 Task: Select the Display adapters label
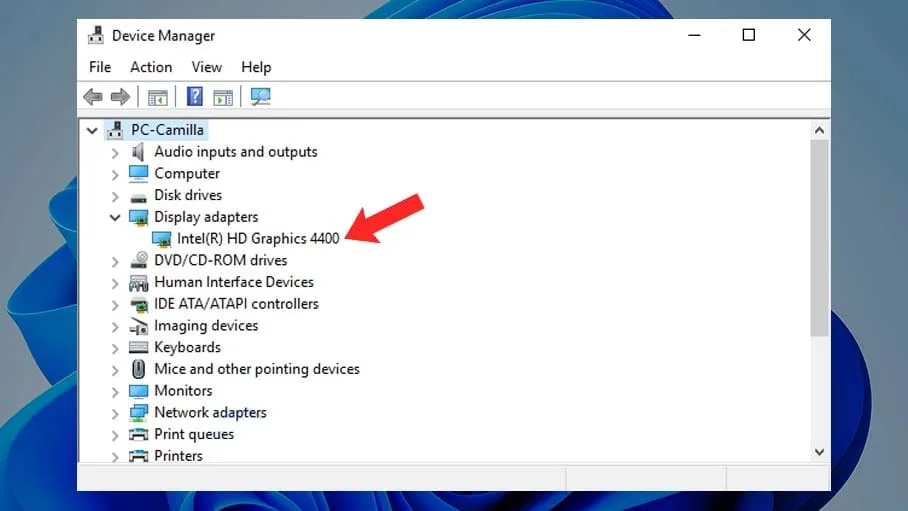click(x=206, y=217)
